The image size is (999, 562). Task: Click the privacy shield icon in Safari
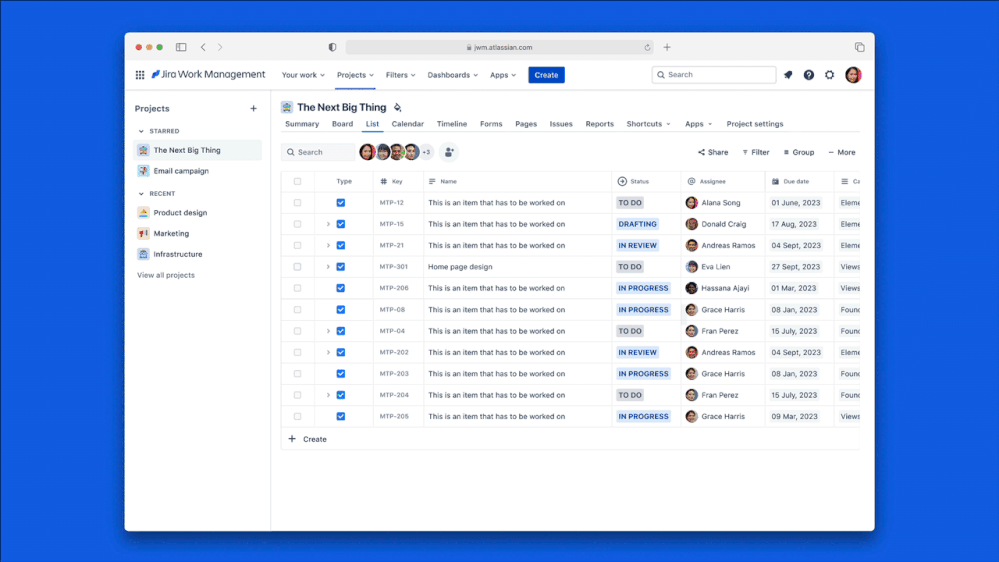(x=333, y=47)
